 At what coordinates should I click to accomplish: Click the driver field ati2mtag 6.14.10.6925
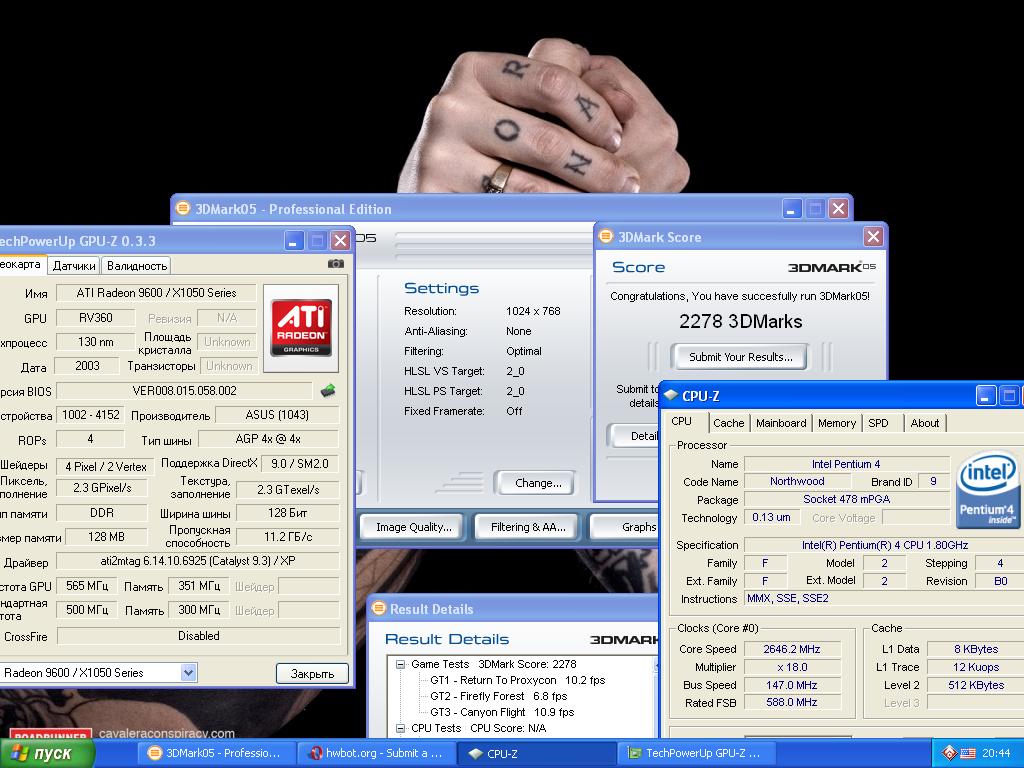pos(198,561)
